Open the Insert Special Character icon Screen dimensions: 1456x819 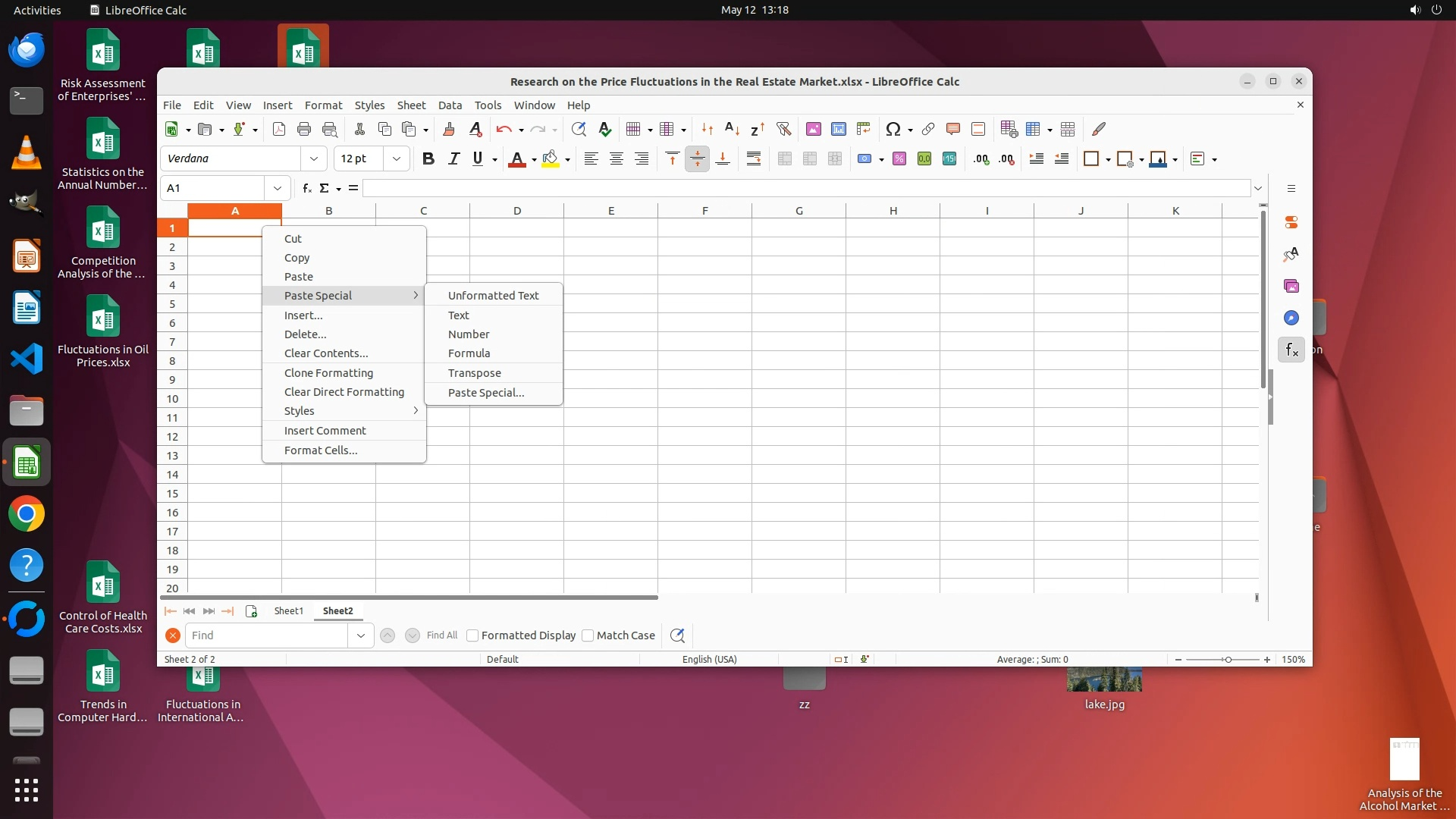pyautogui.click(x=893, y=129)
